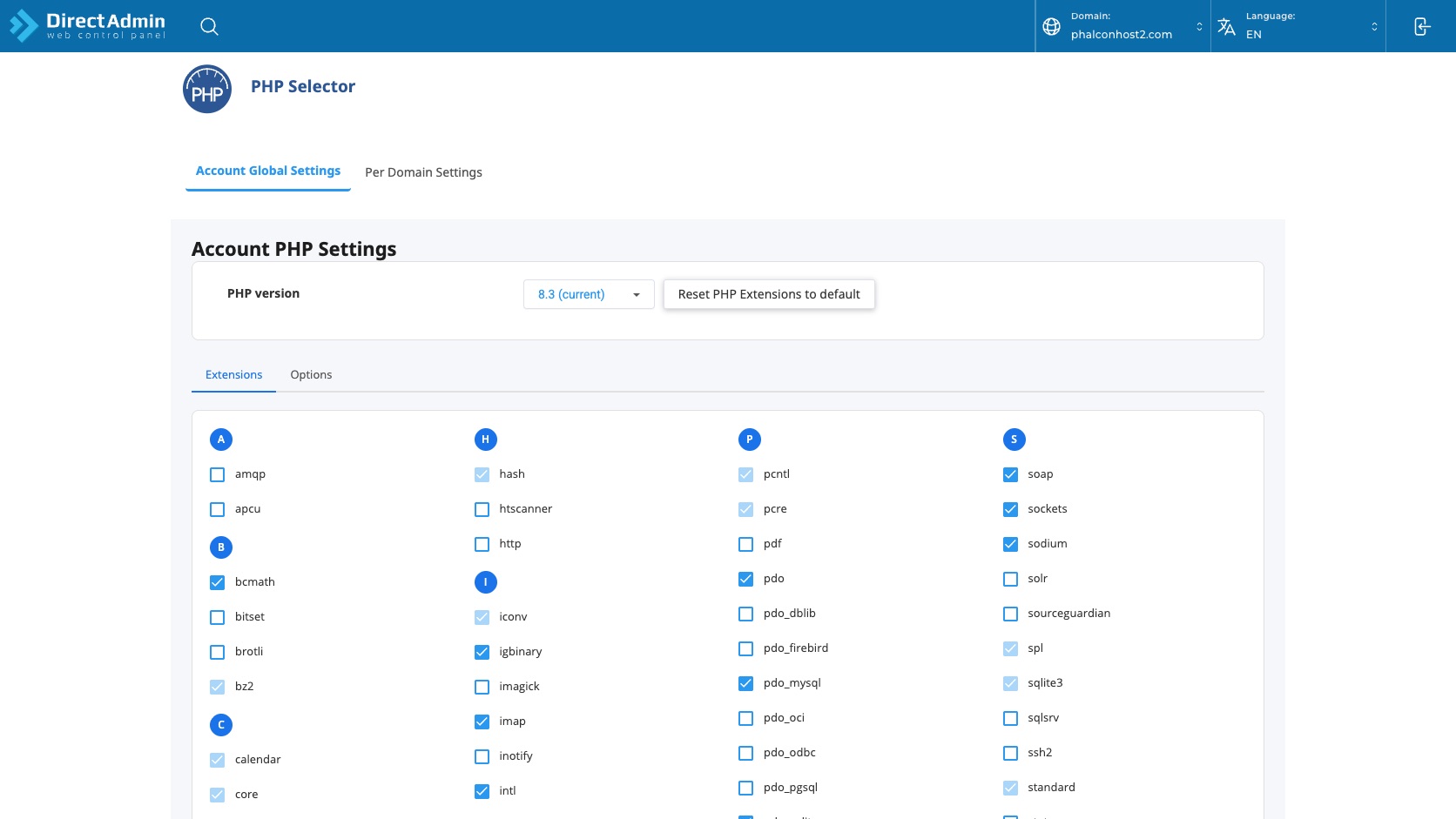The width and height of the screenshot is (1456, 819).
Task: Enable the pdo_oci extension checkbox
Action: [746, 719]
